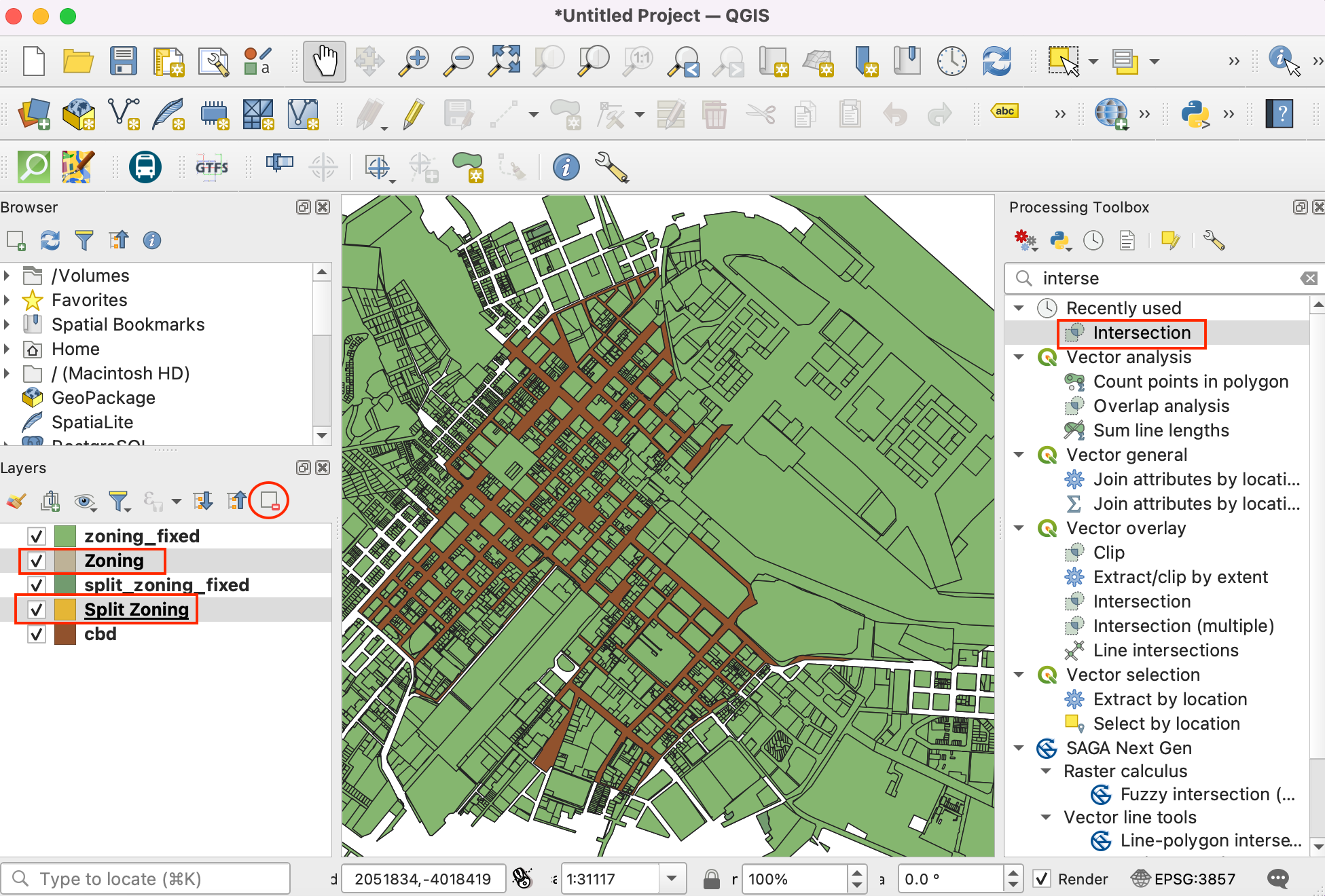Screen dimensions: 1325x896
Task: Click the Refresh map icon
Action: (x=996, y=61)
